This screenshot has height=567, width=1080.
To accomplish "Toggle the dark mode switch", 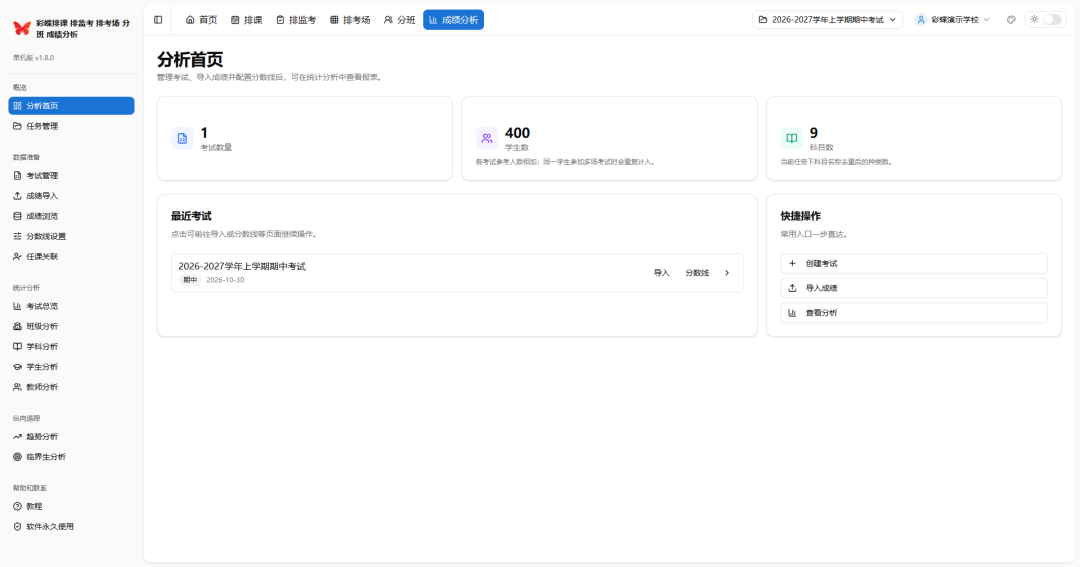I will coord(1052,20).
